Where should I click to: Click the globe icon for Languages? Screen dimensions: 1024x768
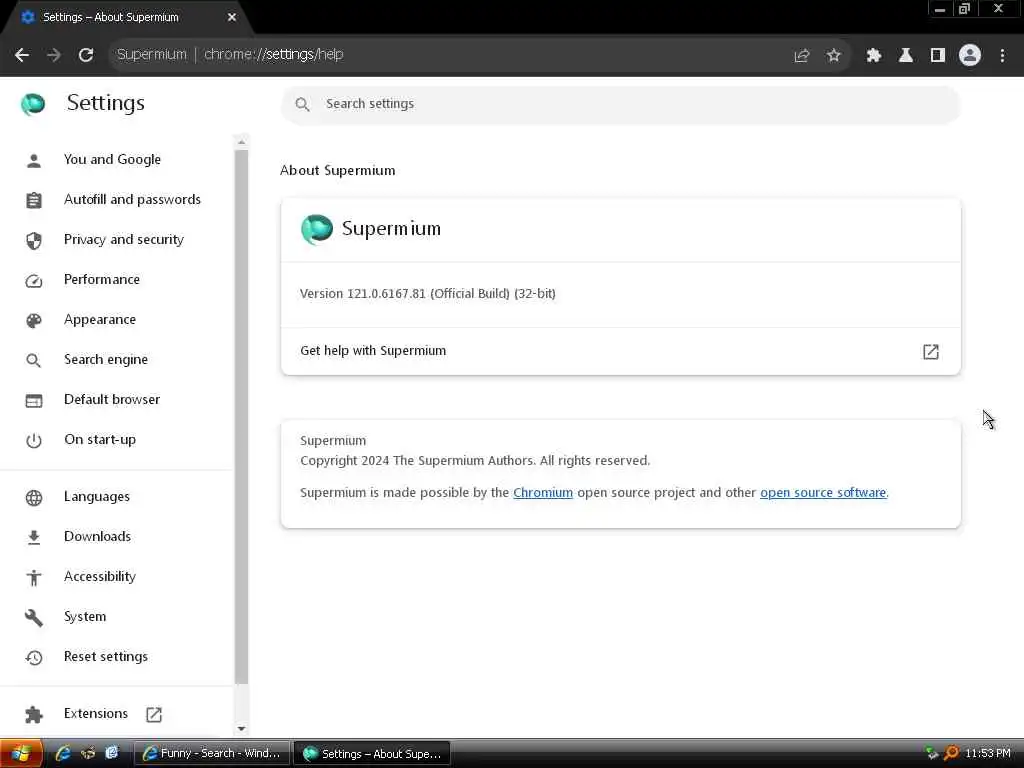34,498
